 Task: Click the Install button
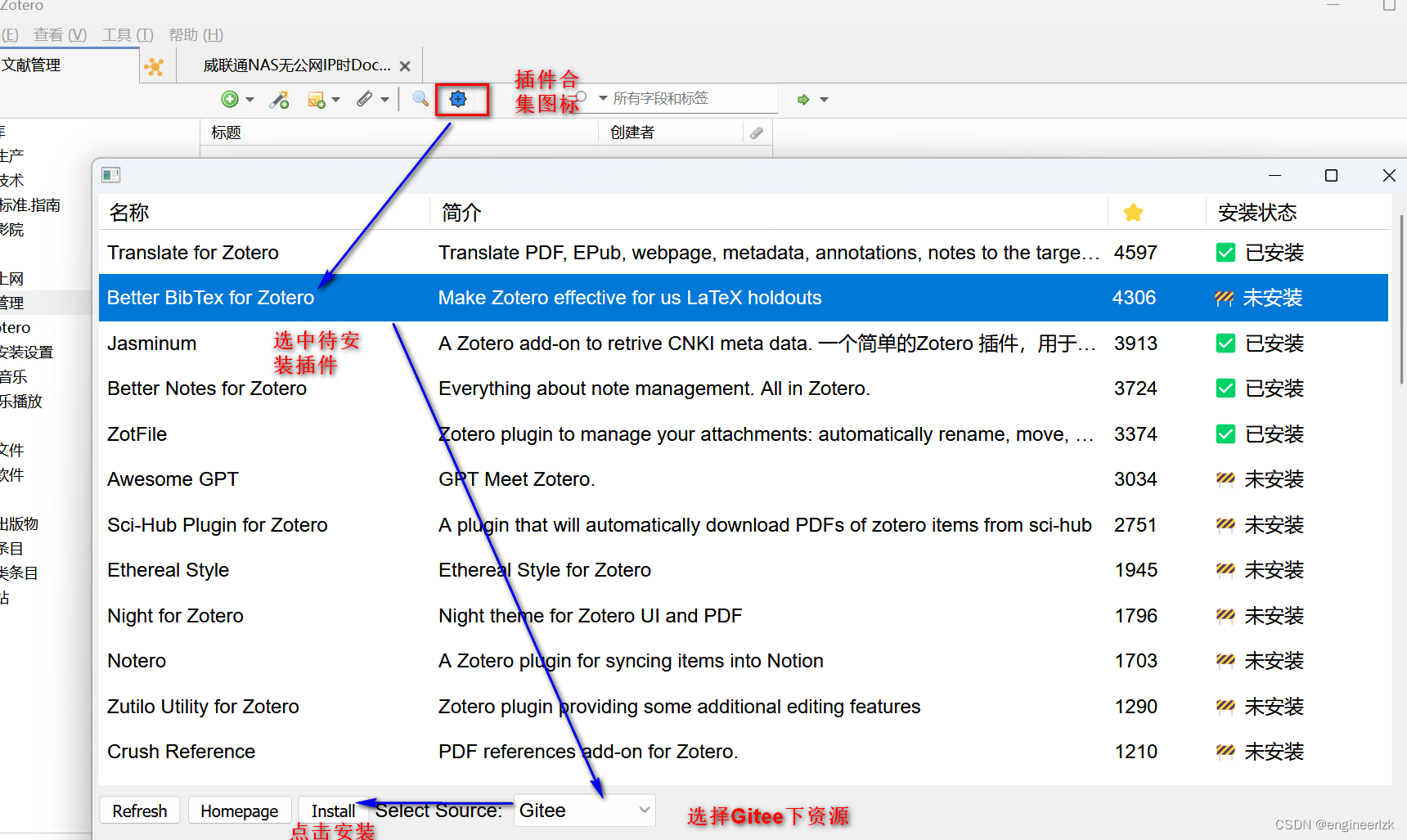click(333, 811)
